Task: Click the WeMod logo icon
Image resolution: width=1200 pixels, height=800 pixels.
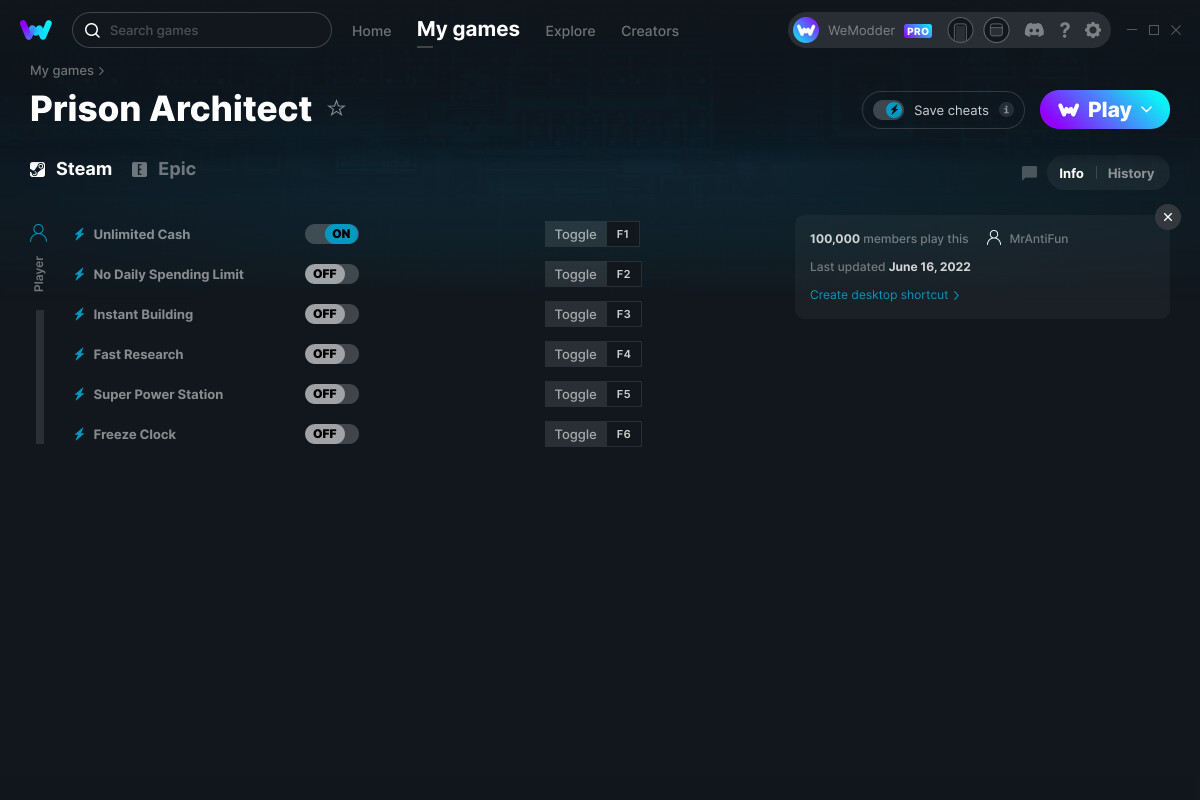Action: [36, 30]
